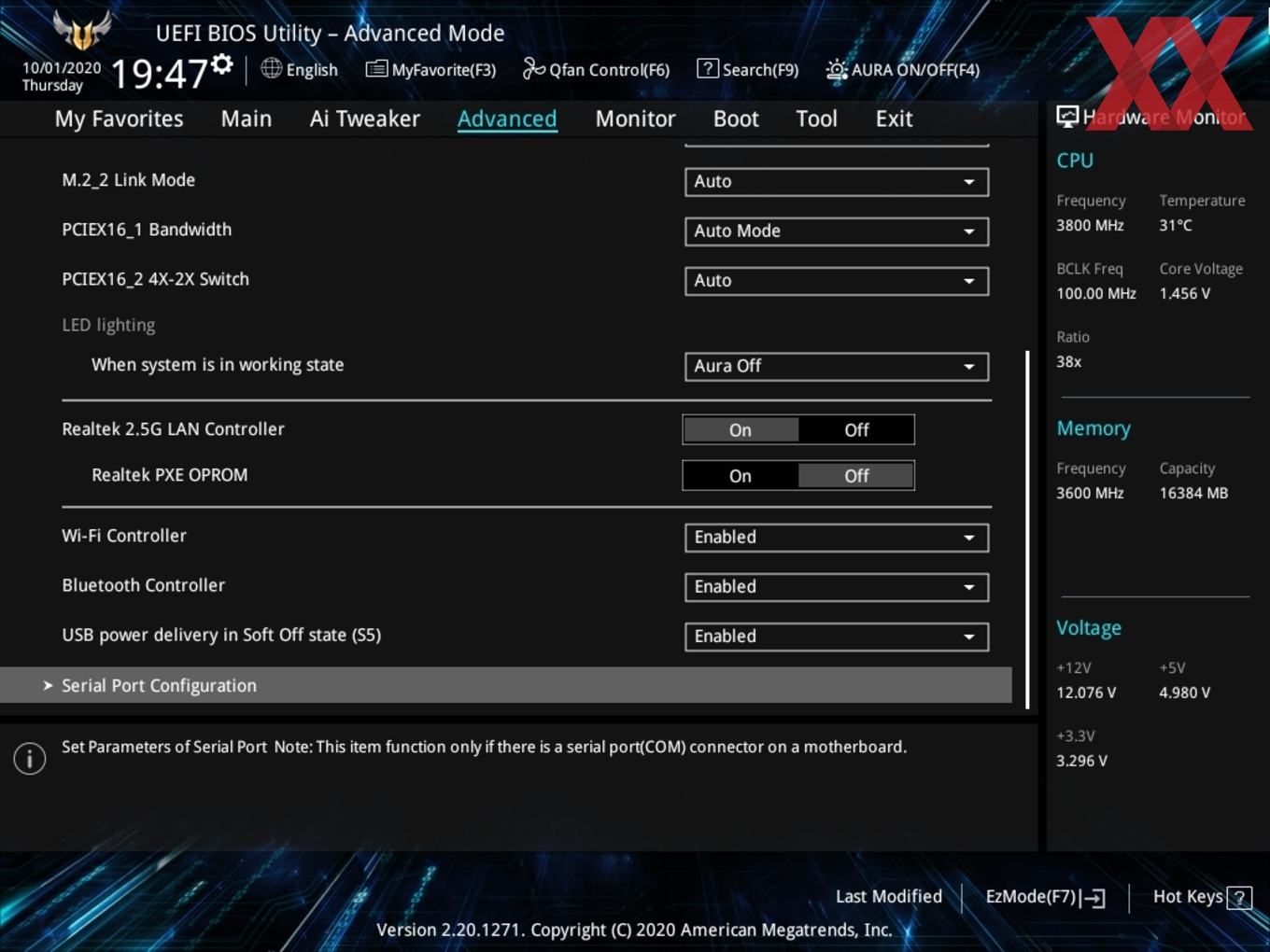Click Memory Frequency 3600 MHz value
Screen dimensions: 1270x952
click(x=1090, y=493)
